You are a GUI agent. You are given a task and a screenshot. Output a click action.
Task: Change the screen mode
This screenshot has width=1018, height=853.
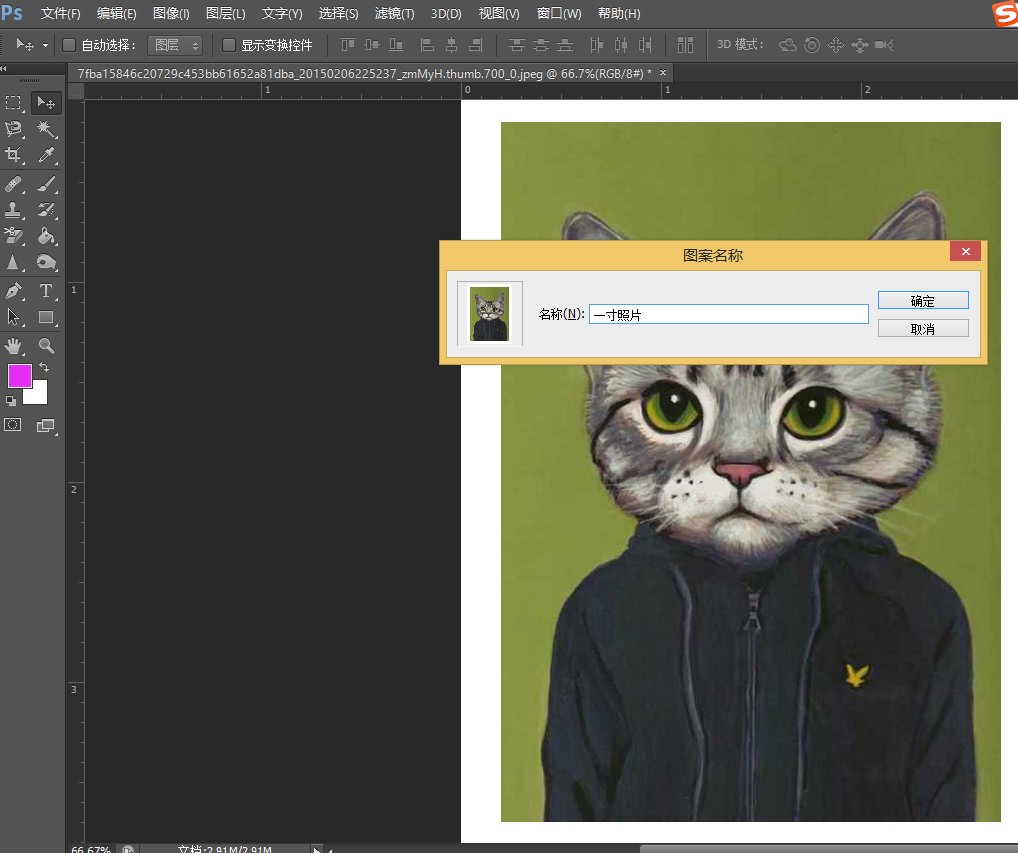click(x=45, y=426)
